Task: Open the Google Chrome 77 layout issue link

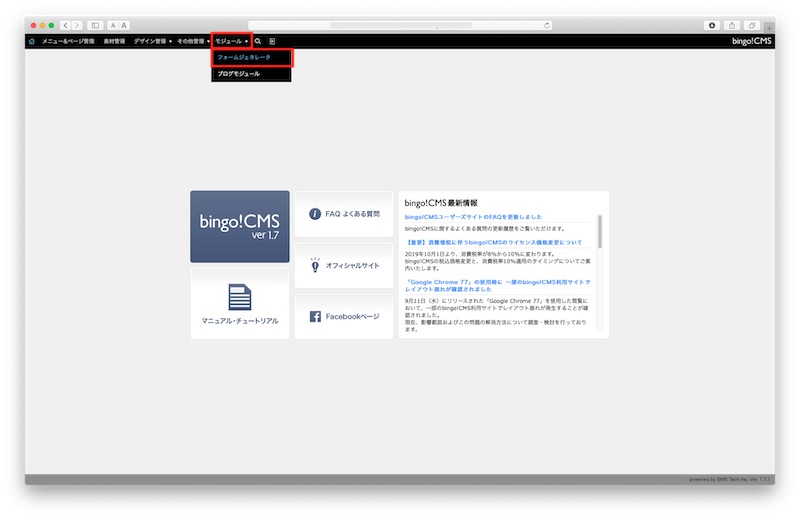Action: coord(497,285)
